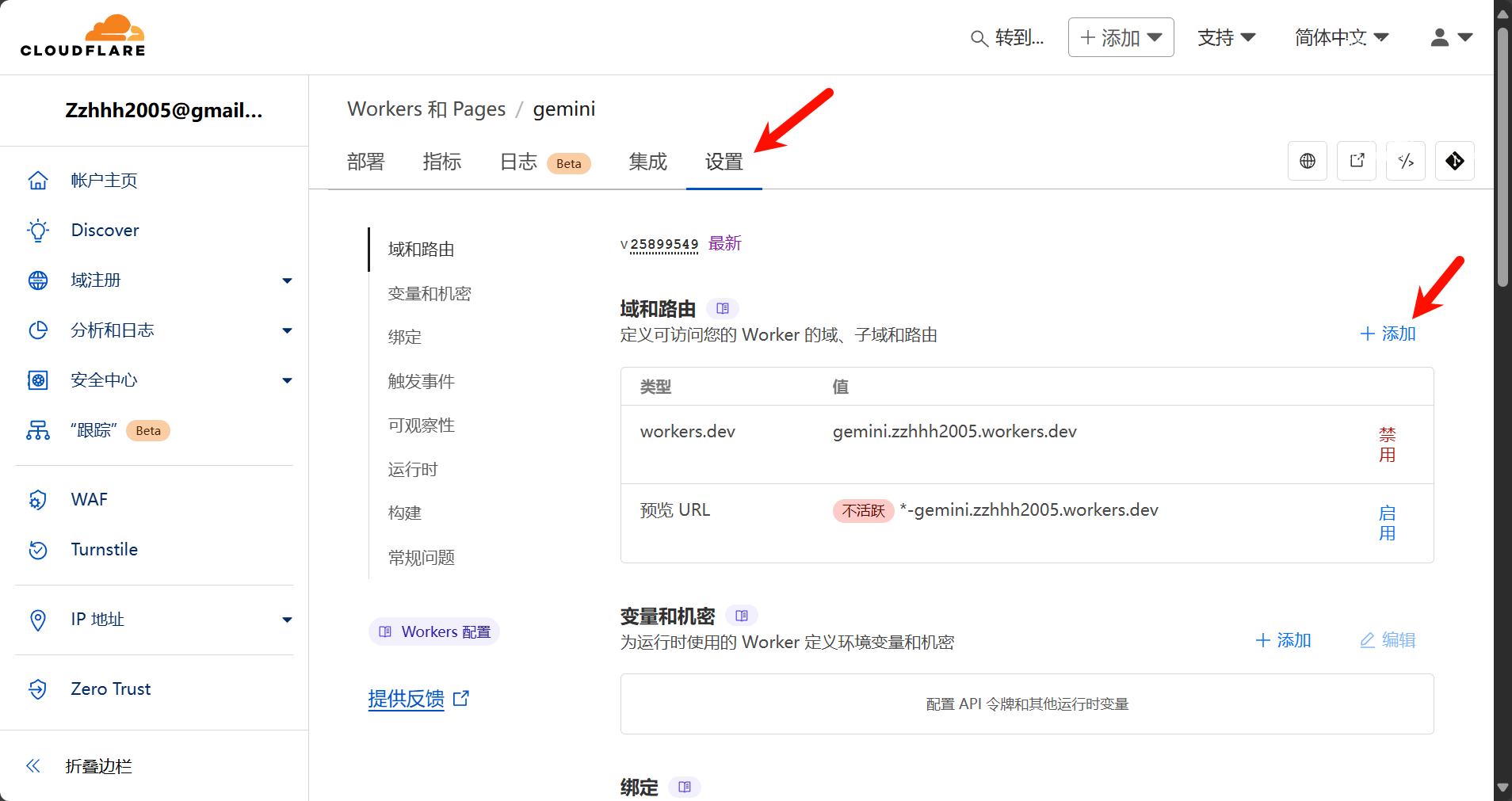
Task: Click the Zero Trust icon
Action: coord(38,689)
